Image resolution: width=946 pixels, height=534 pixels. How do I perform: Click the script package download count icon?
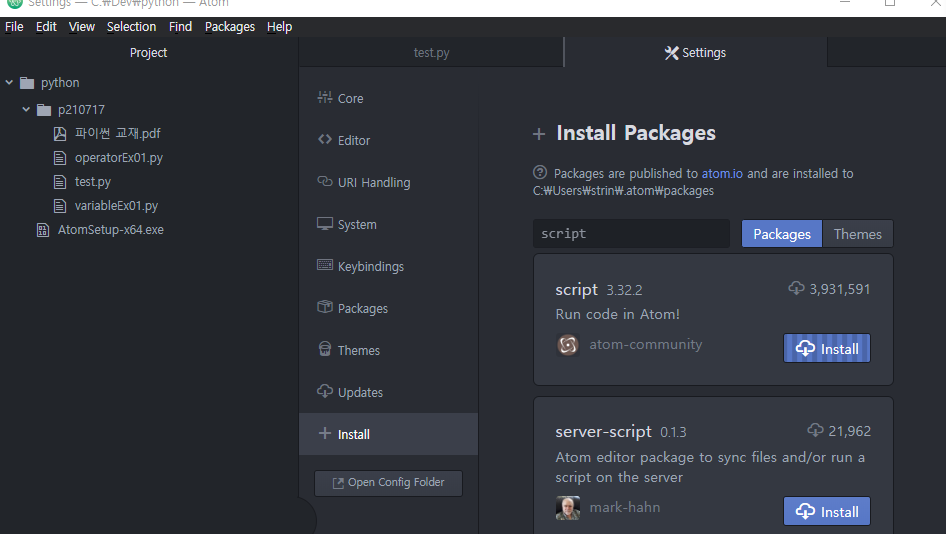(796, 288)
